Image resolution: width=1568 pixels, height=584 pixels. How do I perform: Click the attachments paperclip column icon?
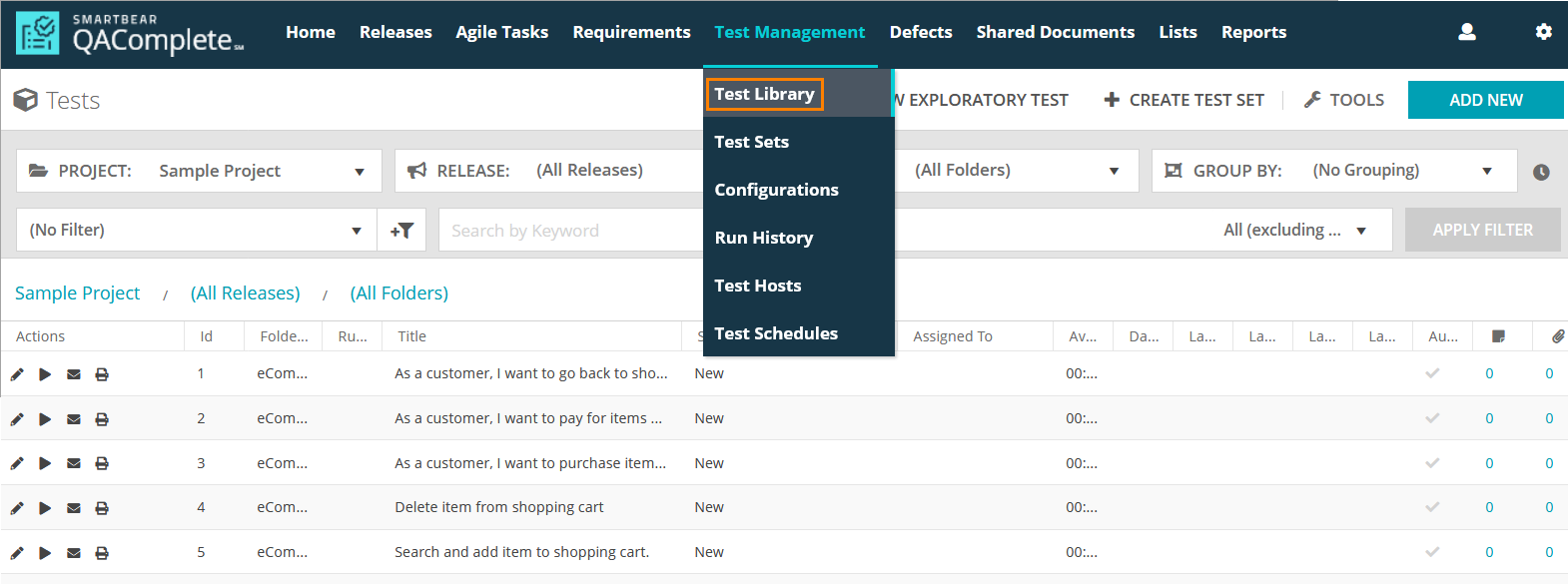click(1557, 336)
